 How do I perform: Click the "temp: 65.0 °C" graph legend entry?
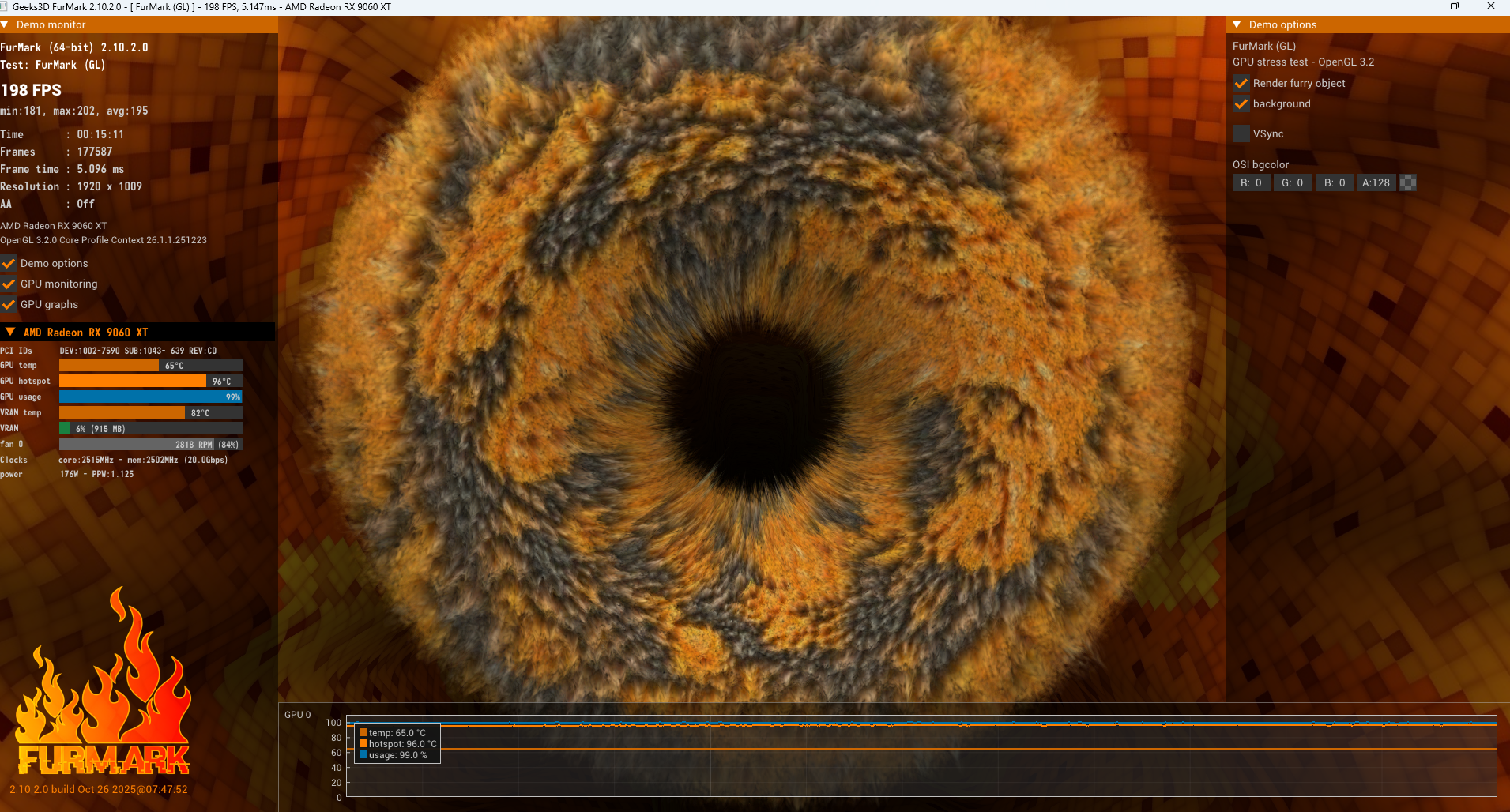click(x=393, y=733)
